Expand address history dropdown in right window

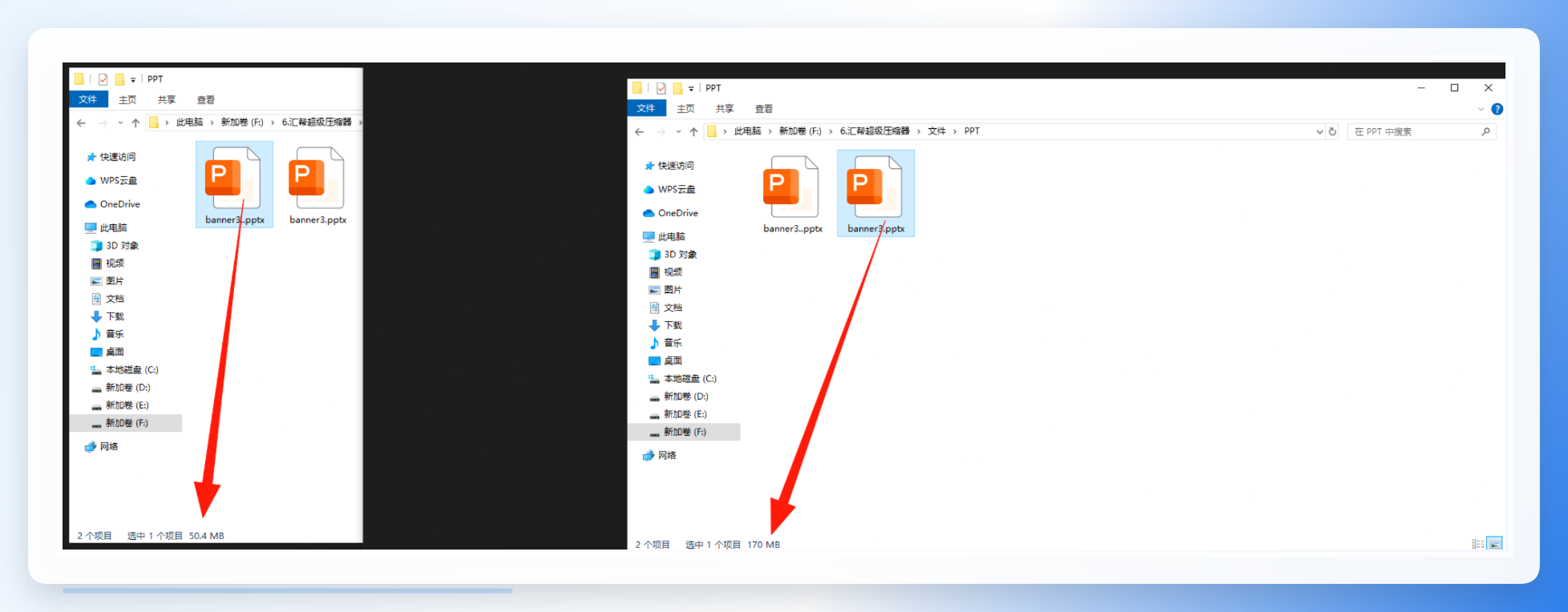point(1319,131)
